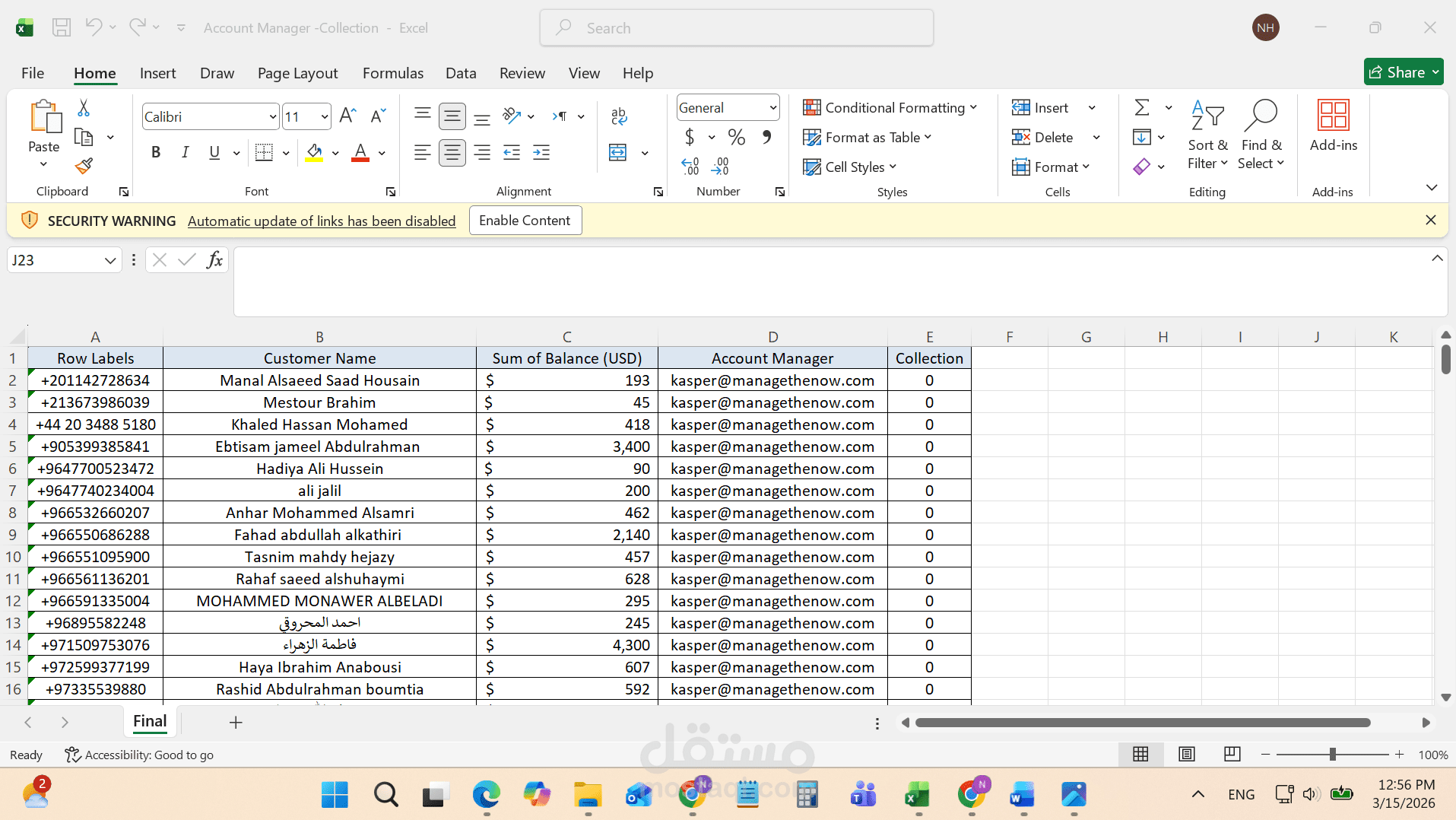Image resolution: width=1456 pixels, height=820 pixels.
Task: Open the font size 11 dropdown
Action: pyautogui.click(x=325, y=116)
